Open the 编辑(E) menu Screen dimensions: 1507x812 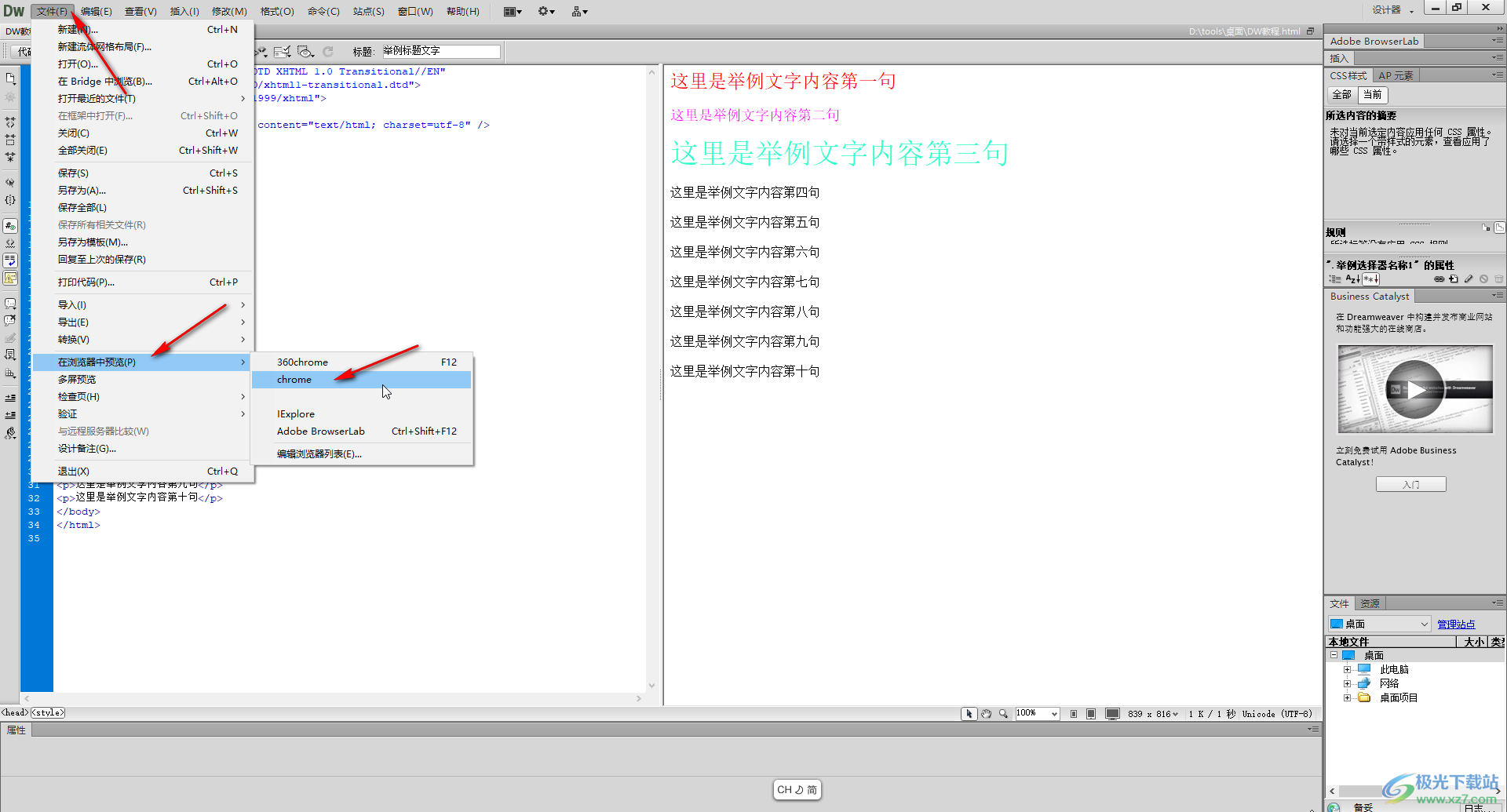tap(96, 11)
